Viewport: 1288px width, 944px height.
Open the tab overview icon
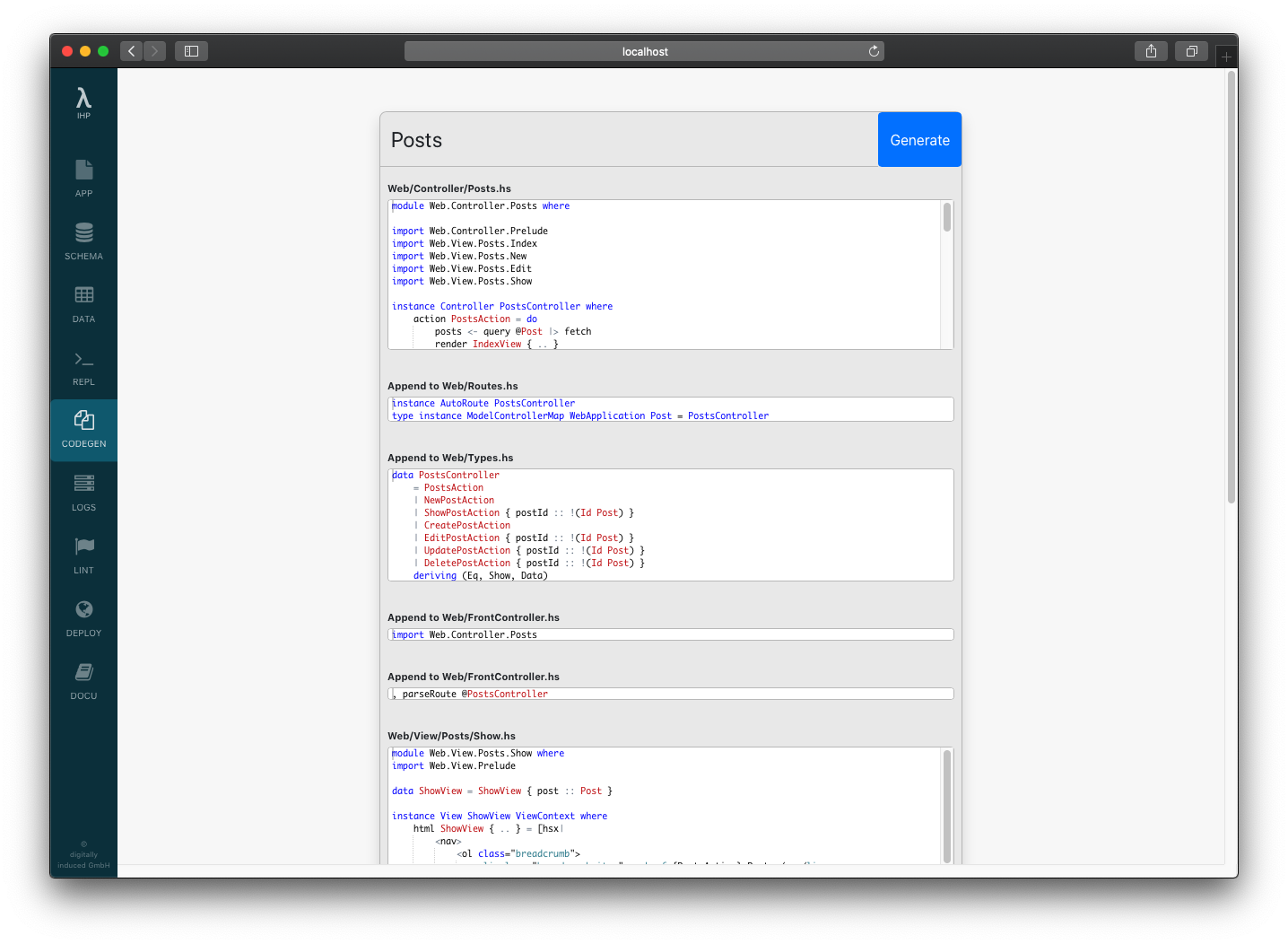click(1191, 51)
